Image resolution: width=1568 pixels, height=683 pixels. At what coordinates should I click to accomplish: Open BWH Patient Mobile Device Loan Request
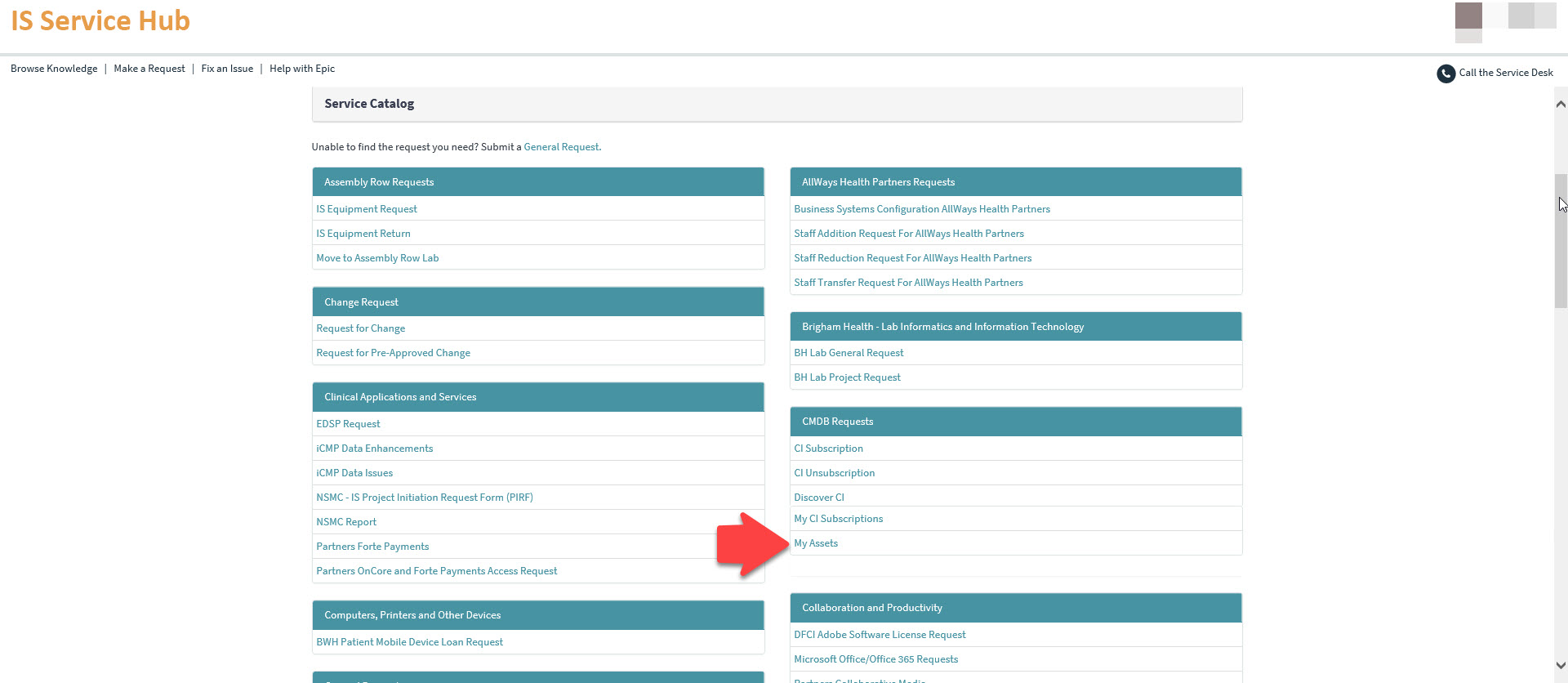point(410,642)
